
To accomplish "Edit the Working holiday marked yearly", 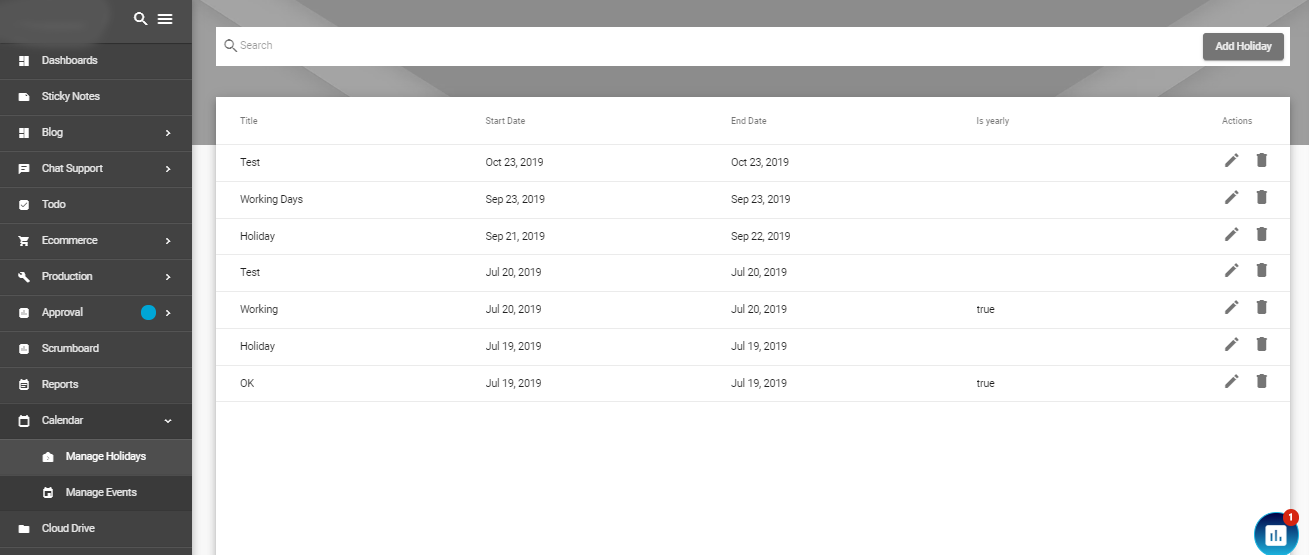I will (1231, 307).
